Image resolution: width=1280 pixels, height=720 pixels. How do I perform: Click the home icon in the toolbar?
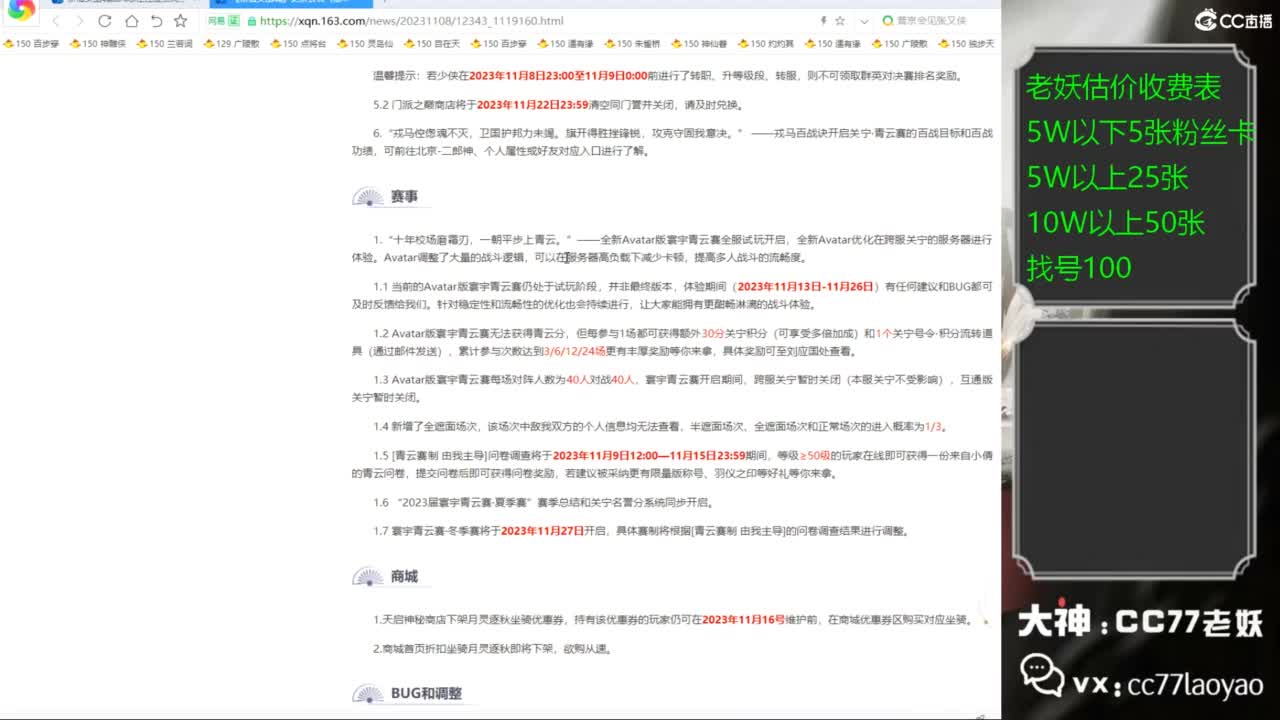[133, 22]
